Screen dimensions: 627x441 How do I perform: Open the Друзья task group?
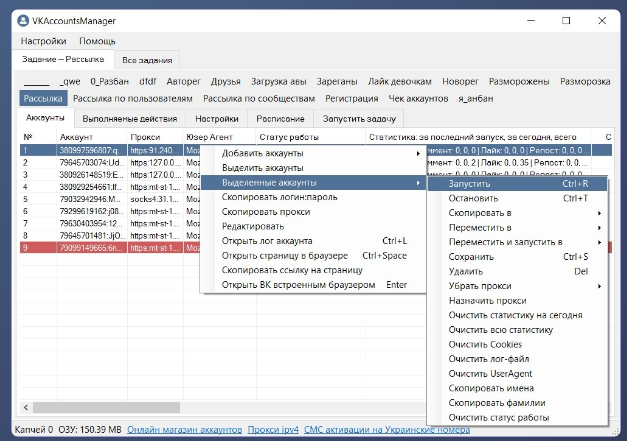point(226,82)
